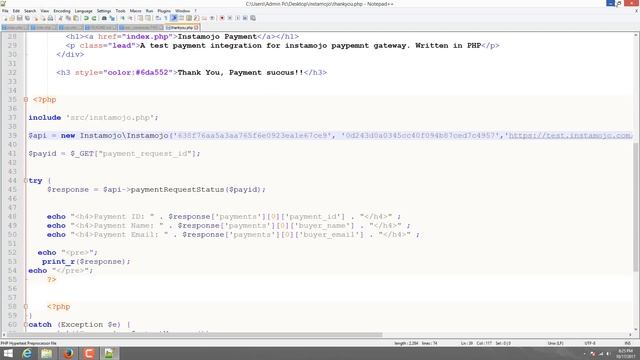Image resolution: width=640 pixels, height=360 pixels.
Task: Click the Save All toolbar icon
Action: (27, 18)
